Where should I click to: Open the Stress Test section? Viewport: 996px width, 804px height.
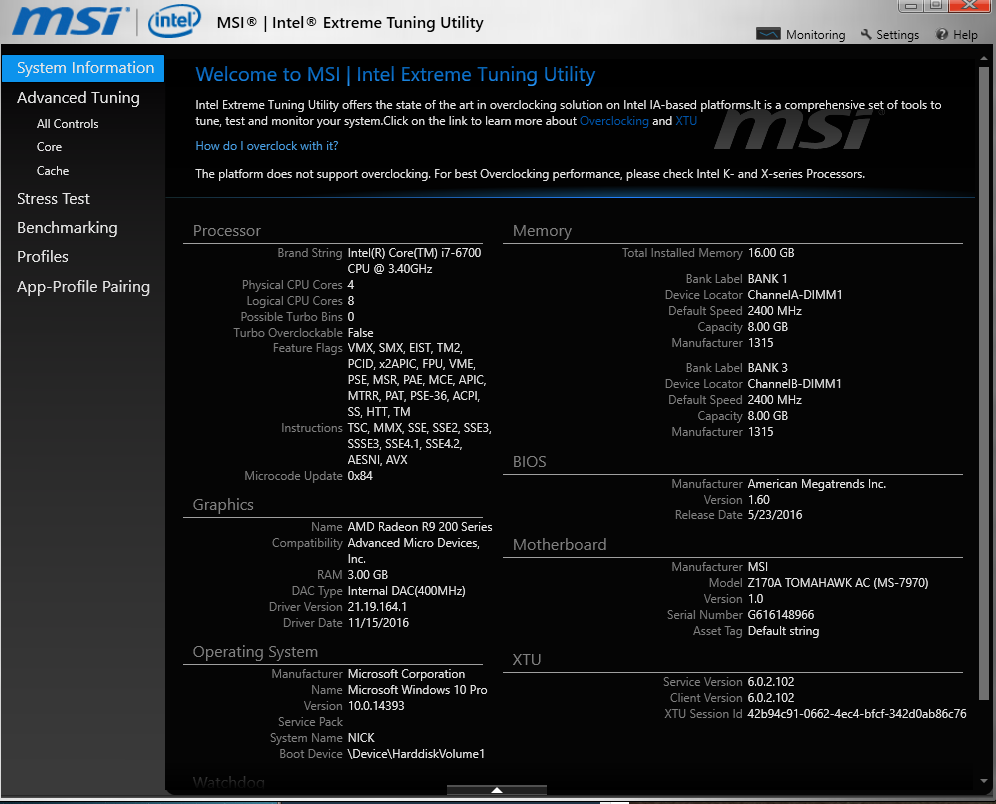(x=53, y=199)
